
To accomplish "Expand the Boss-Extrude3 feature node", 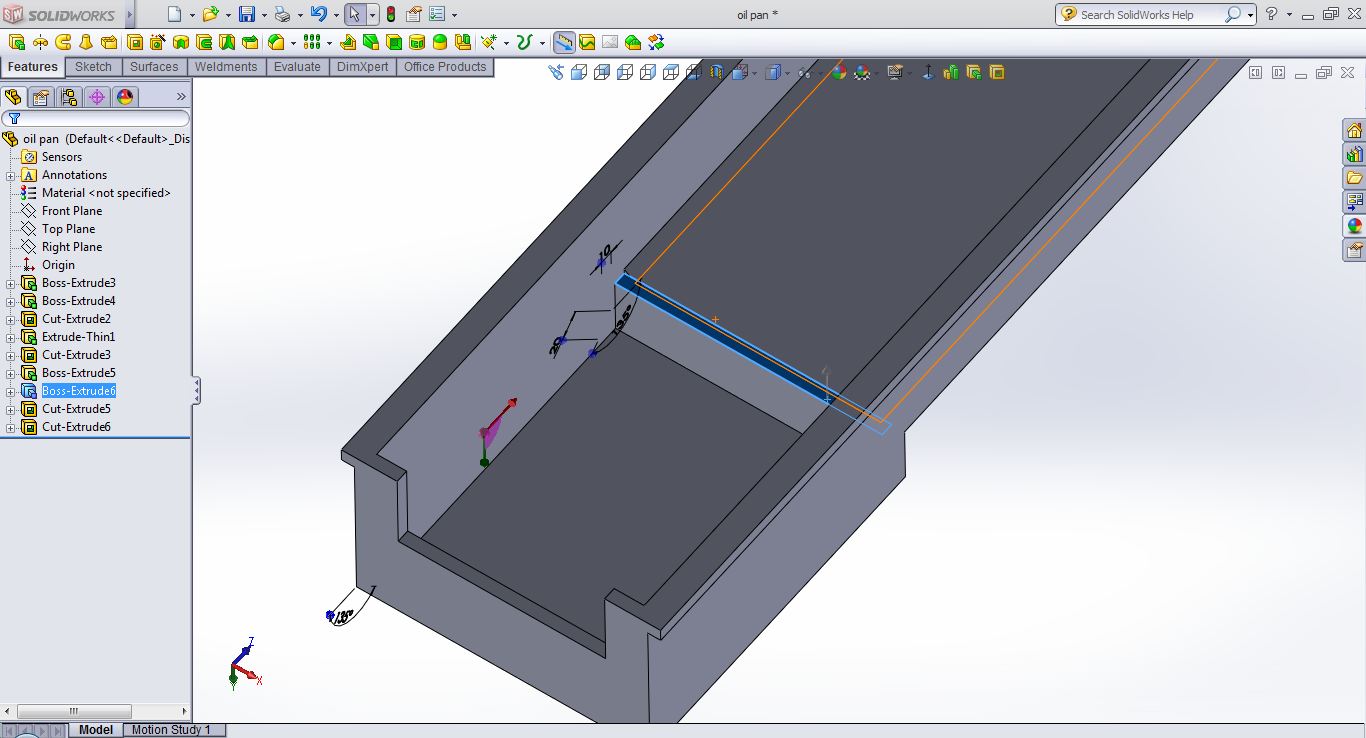I will click(x=10, y=283).
